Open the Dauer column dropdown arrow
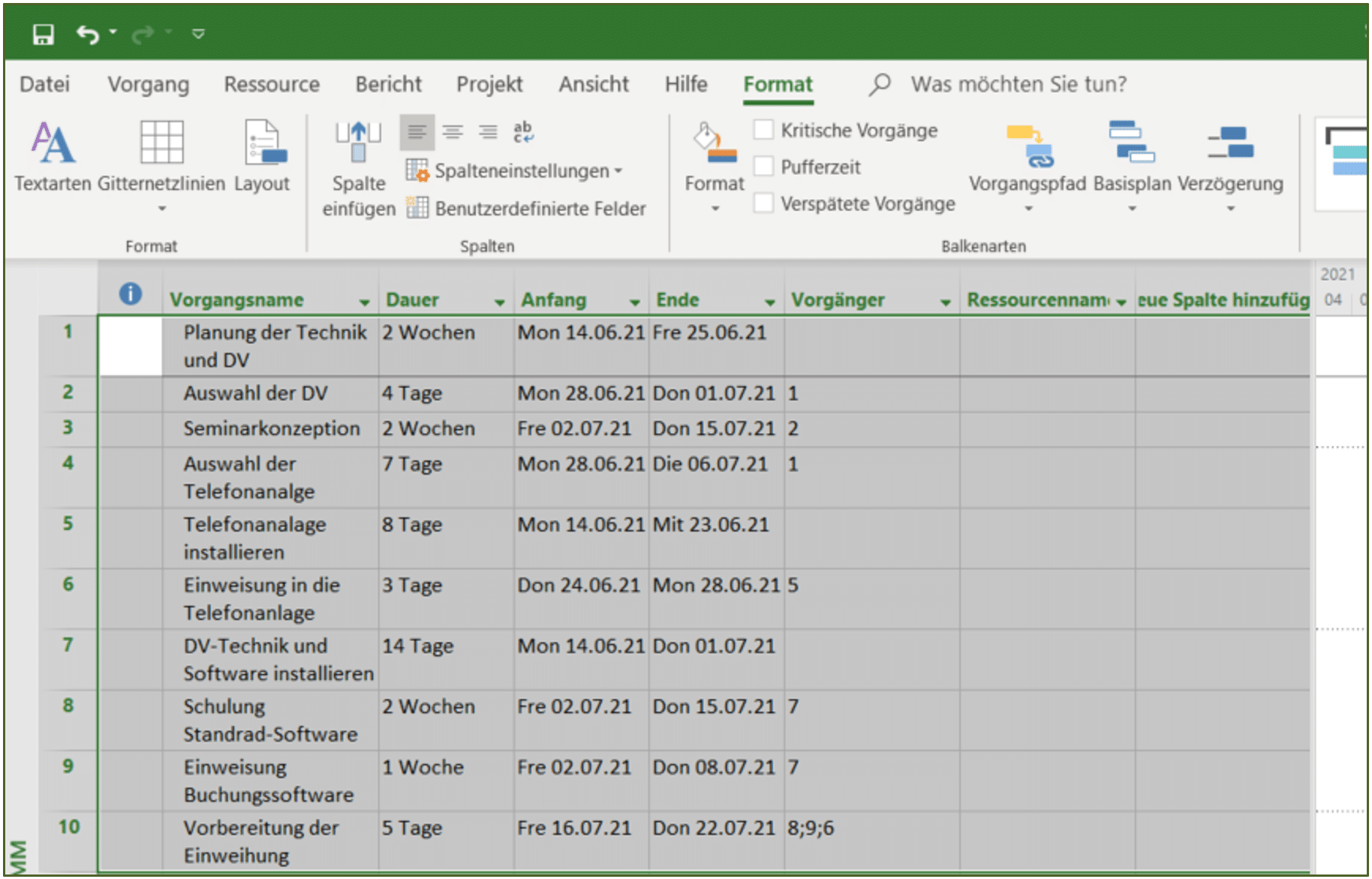This screenshot has width=1372, height=879. pos(499,302)
